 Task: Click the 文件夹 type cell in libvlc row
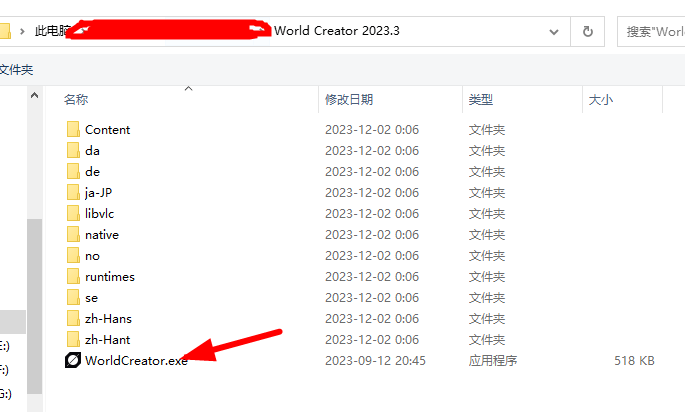pos(487,214)
